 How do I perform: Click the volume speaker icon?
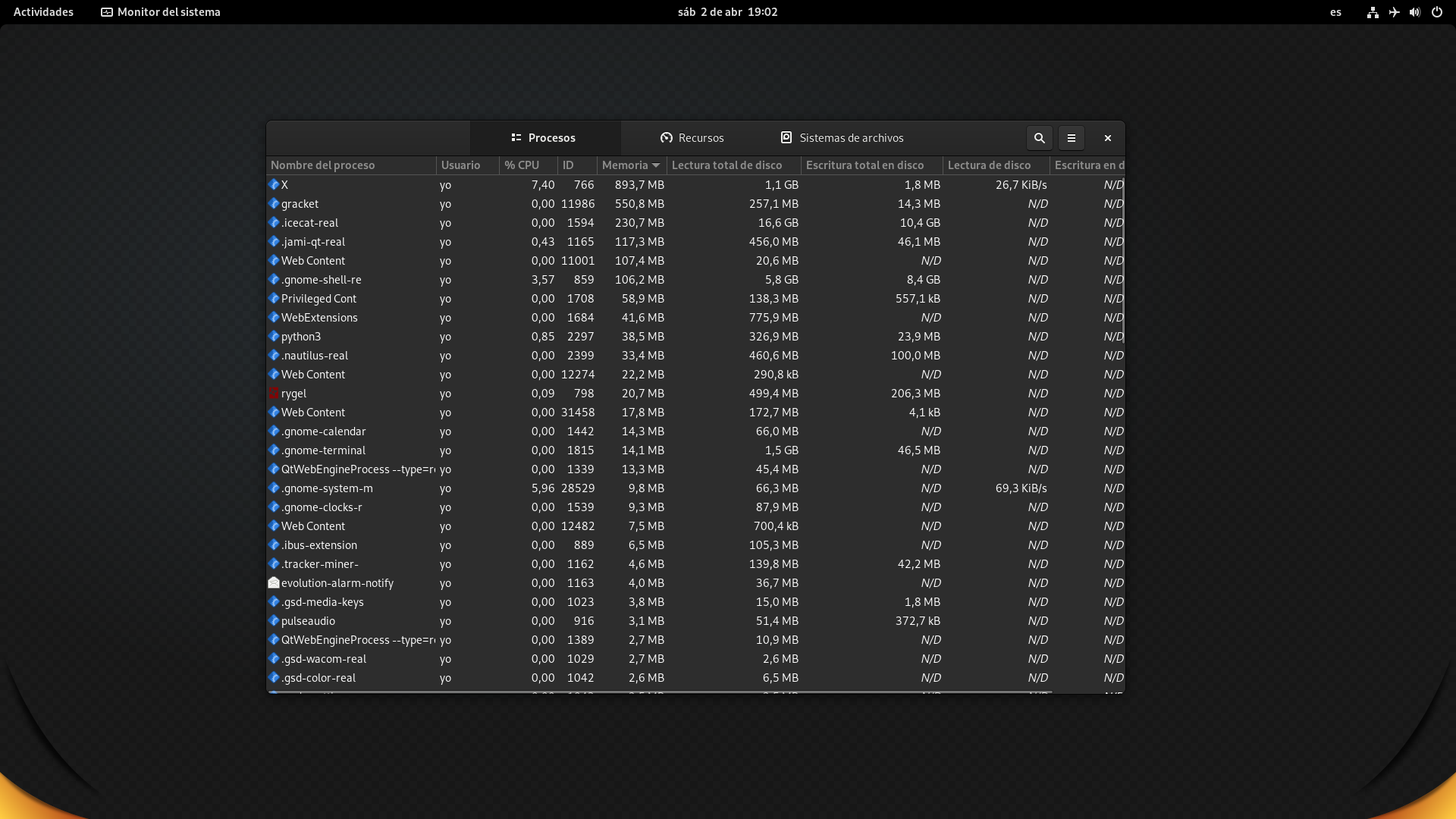pos(1415,12)
